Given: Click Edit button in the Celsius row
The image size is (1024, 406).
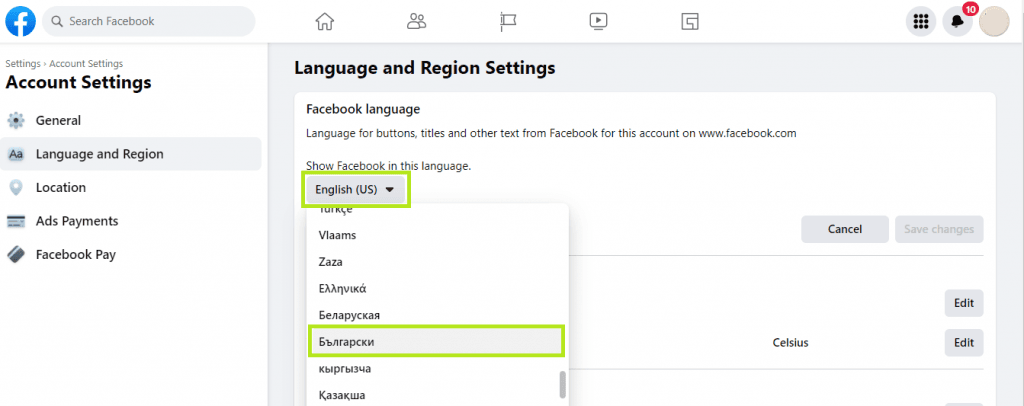Looking at the screenshot, I should click(x=964, y=342).
